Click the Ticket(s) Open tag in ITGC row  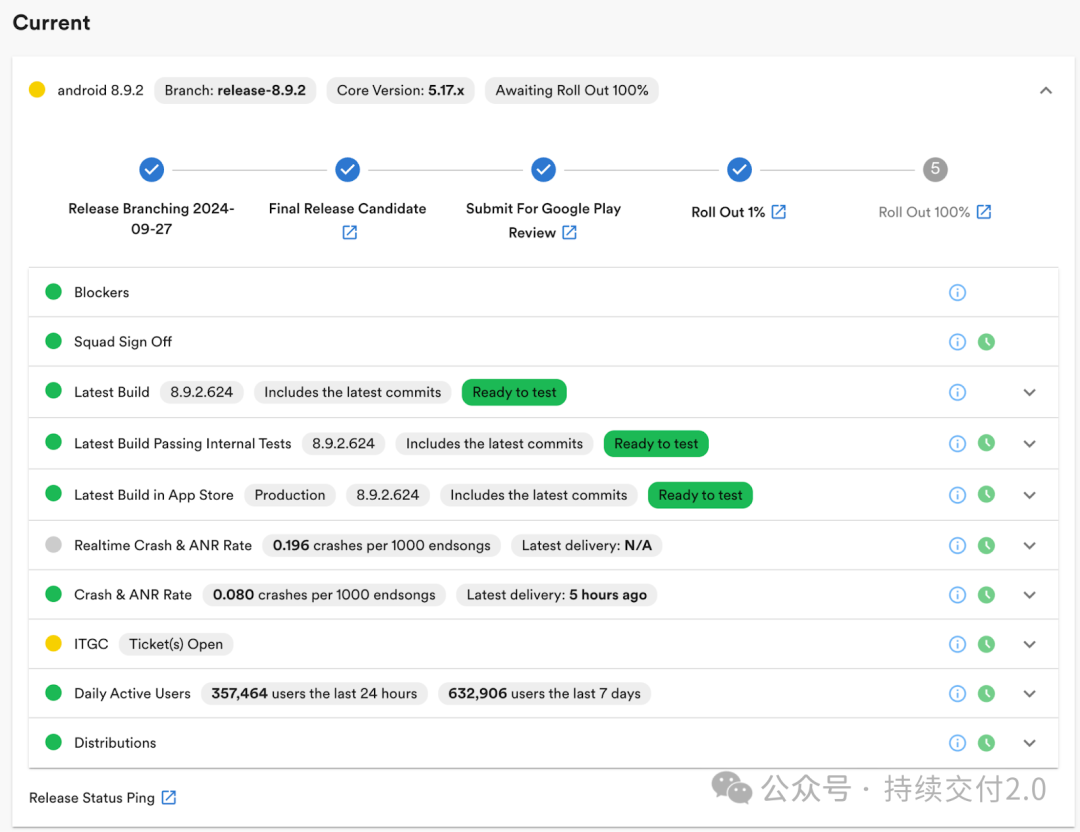click(176, 645)
